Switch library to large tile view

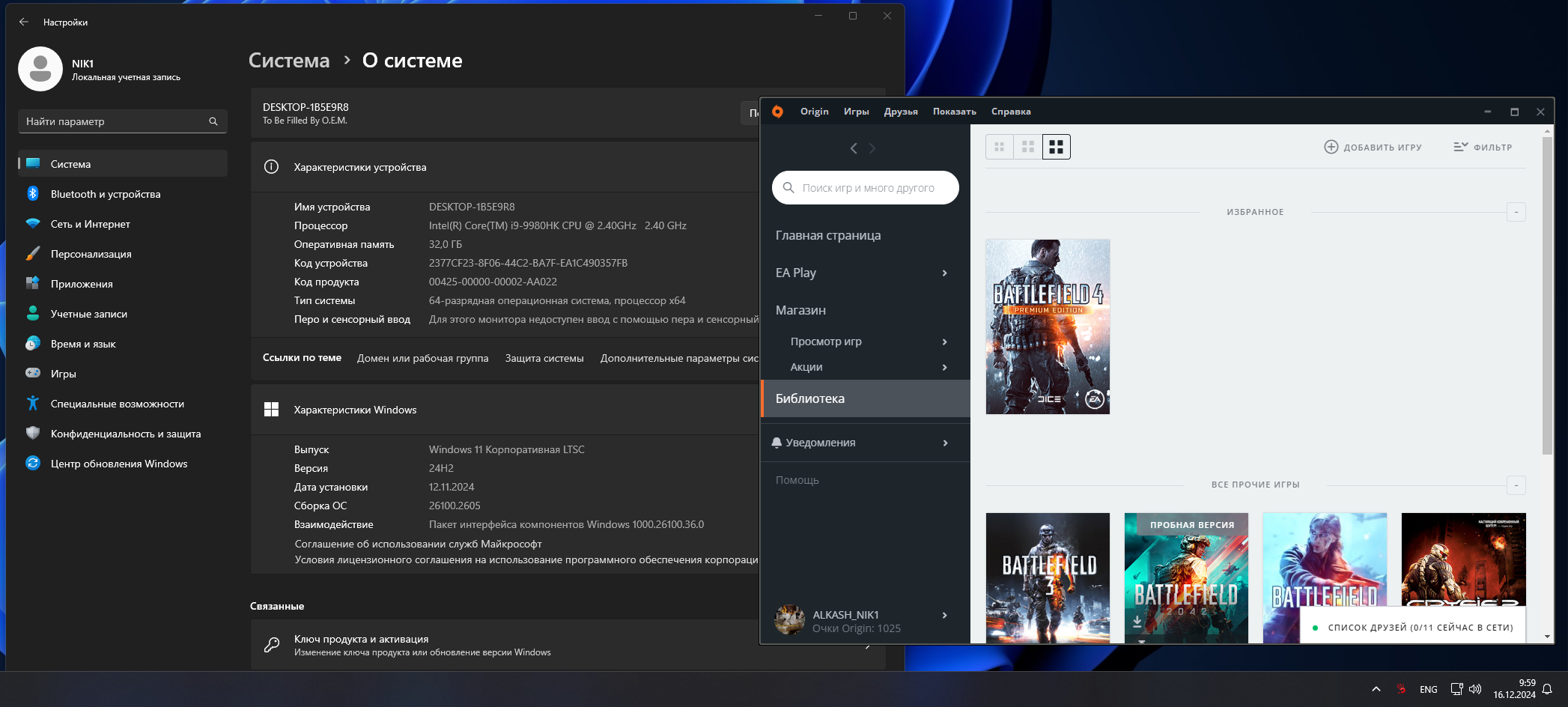(1057, 147)
